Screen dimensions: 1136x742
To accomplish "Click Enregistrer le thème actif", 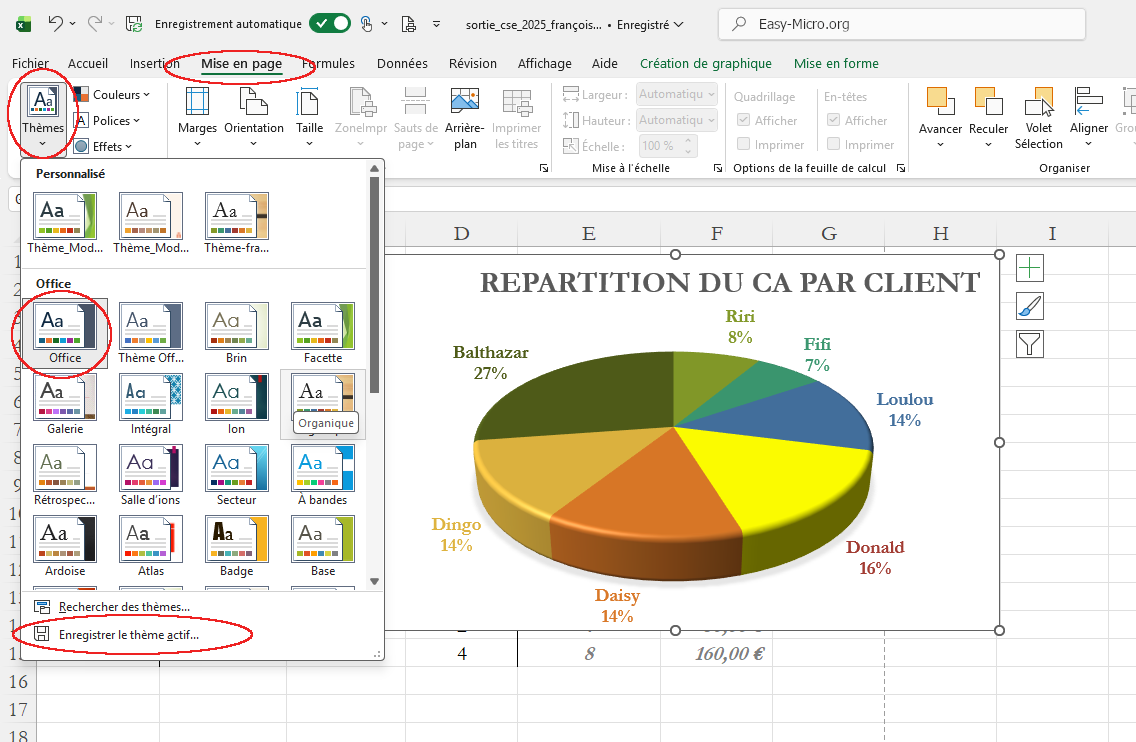I will pos(128,634).
